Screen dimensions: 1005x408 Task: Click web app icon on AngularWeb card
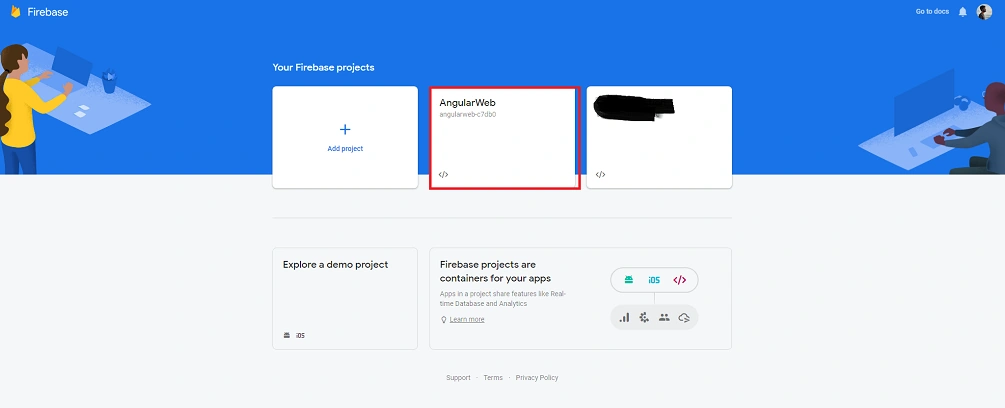click(444, 174)
